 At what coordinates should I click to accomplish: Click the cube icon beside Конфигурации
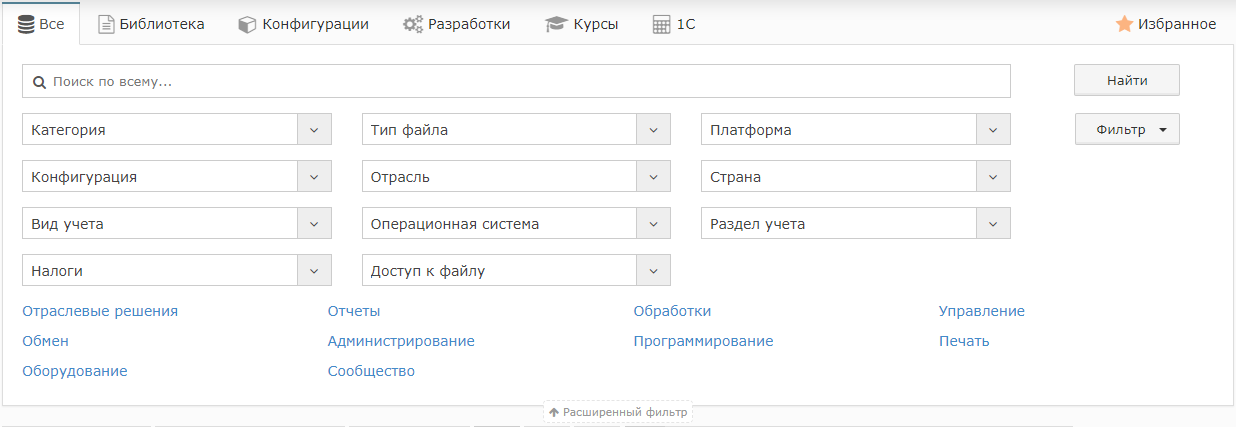[247, 24]
